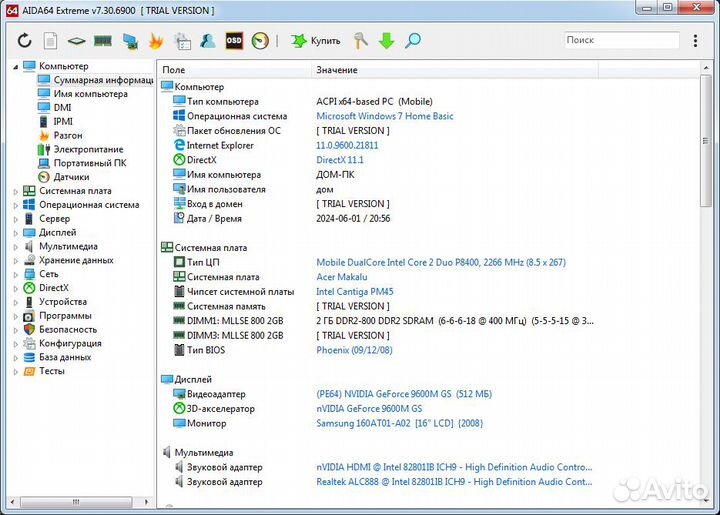Expand the Дисплей tree node
720x515 pixels.
pyautogui.click(x=15, y=233)
